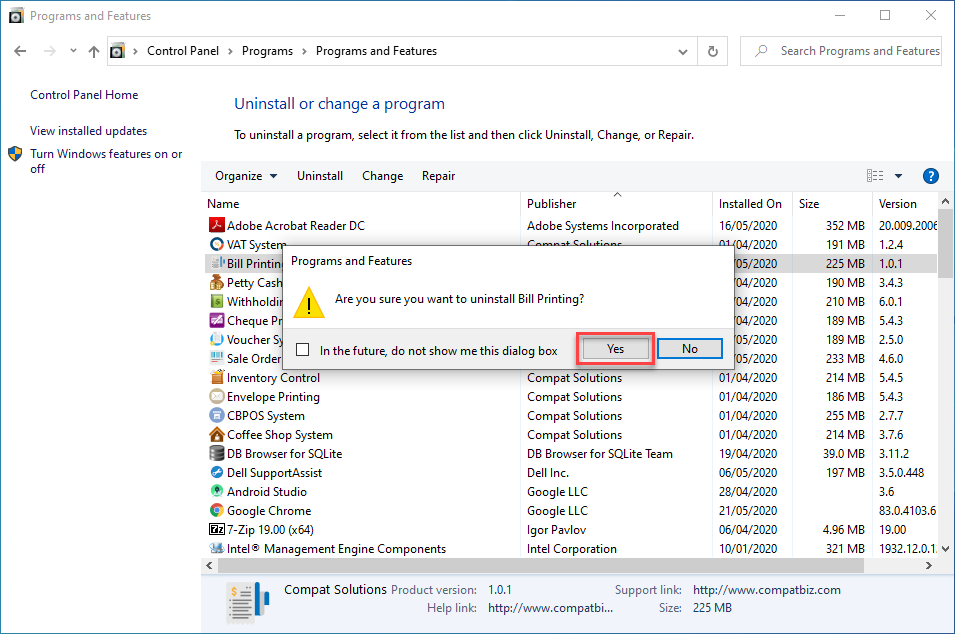Click the refresh button in address bar
Viewport: 955px width, 634px height.
(713, 51)
